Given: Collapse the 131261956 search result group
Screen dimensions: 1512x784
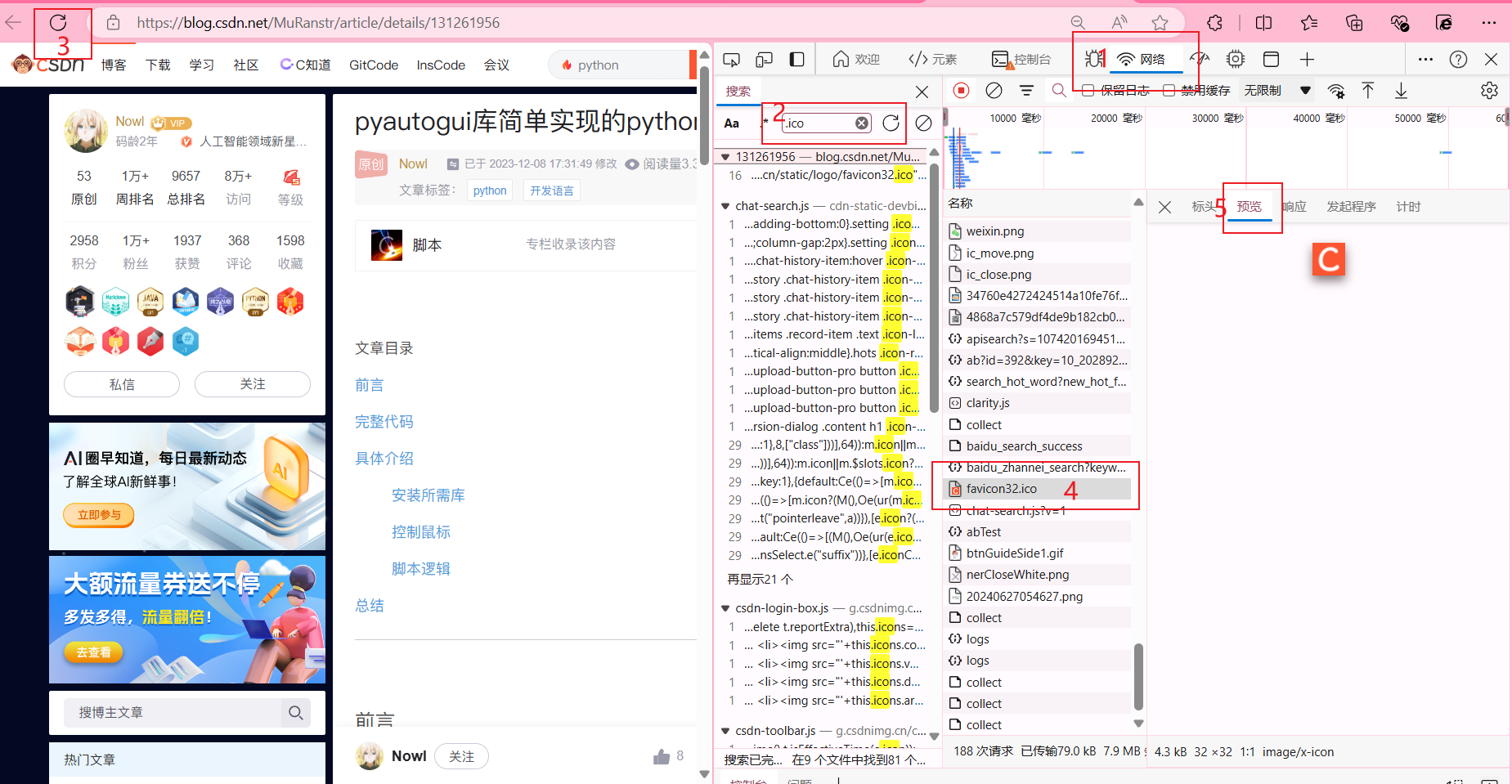Looking at the screenshot, I should pyautogui.click(x=725, y=157).
